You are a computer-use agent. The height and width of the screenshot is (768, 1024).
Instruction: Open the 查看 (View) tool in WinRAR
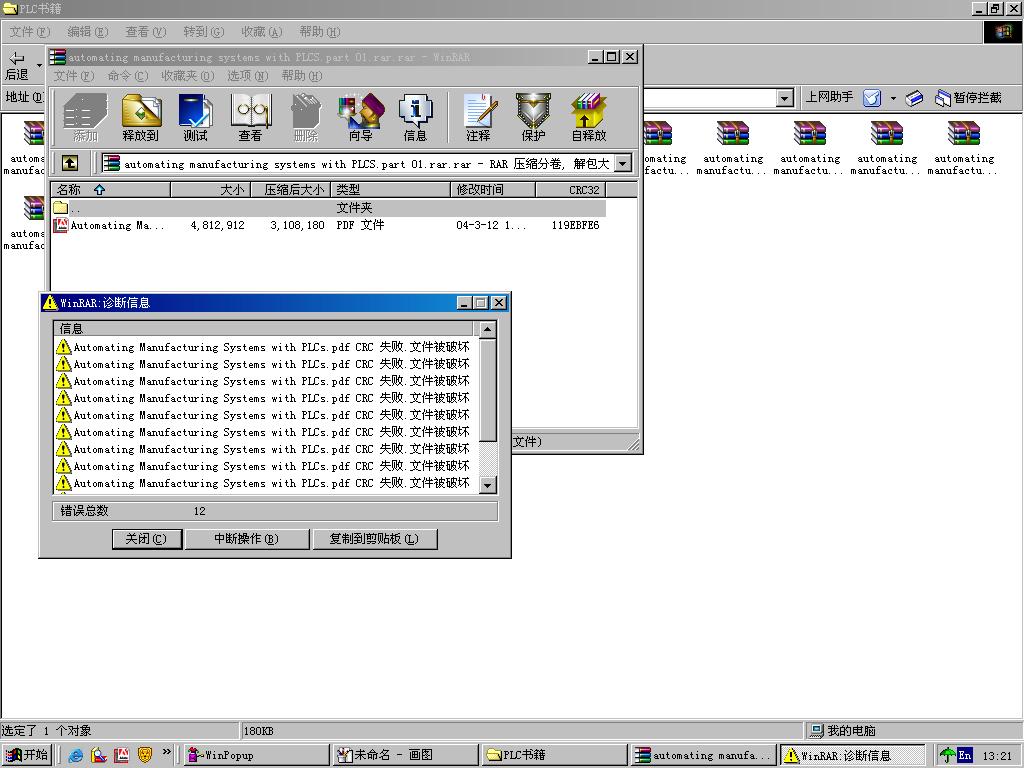250,118
